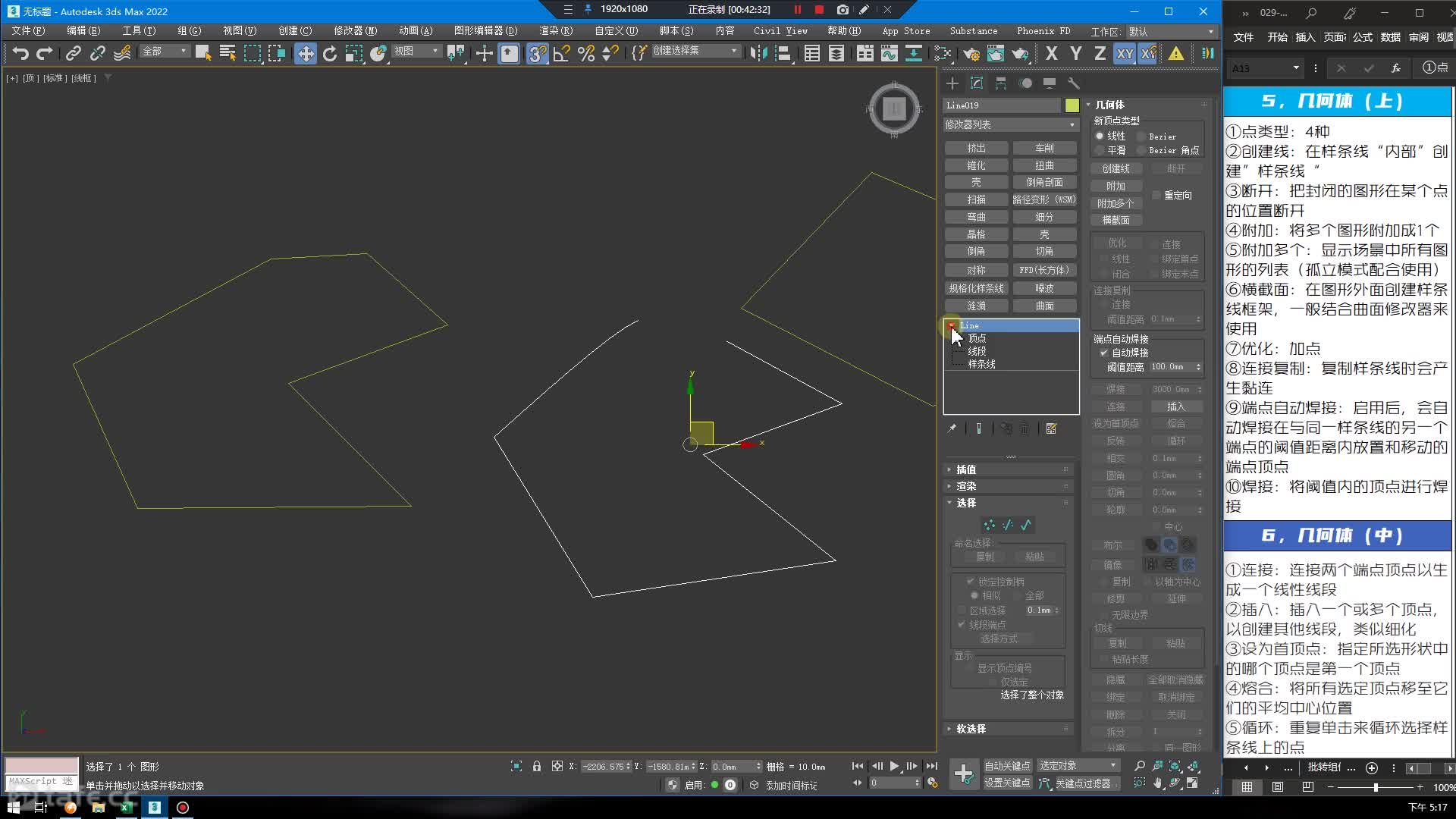The image size is (1456, 819).
Task: Click the Redo arrow in the toolbar
Action: click(x=45, y=53)
